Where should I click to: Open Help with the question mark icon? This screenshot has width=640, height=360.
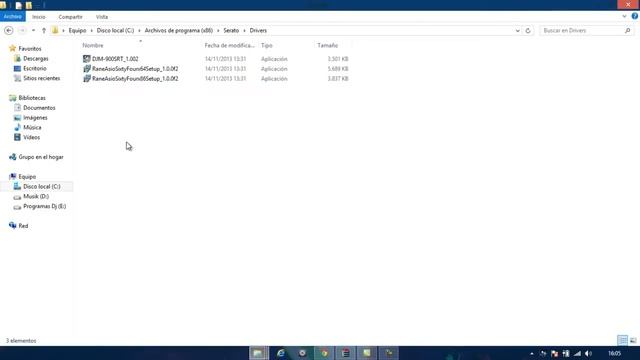(635, 16)
